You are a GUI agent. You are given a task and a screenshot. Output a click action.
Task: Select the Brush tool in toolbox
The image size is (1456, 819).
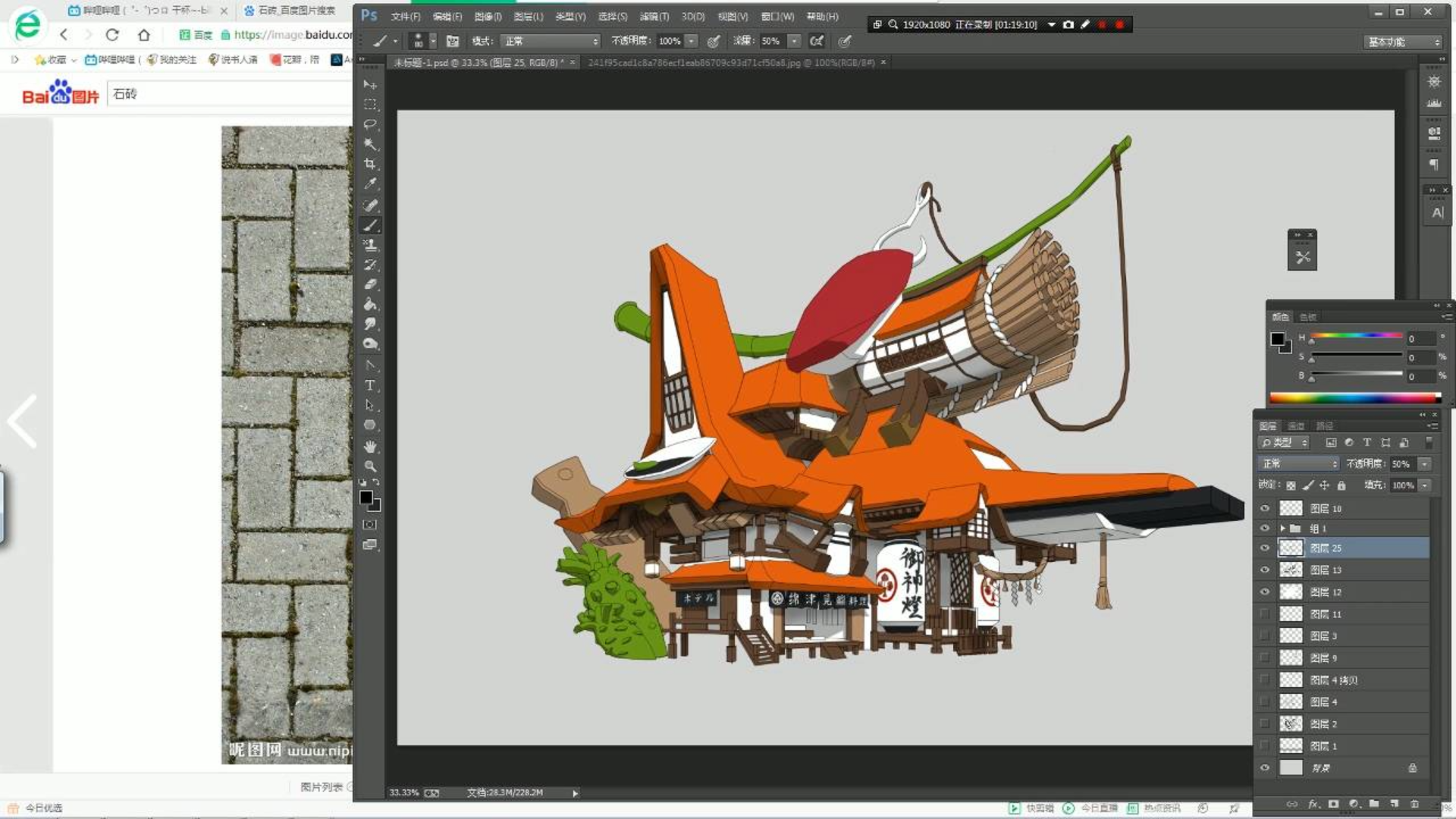click(x=370, y=225)
